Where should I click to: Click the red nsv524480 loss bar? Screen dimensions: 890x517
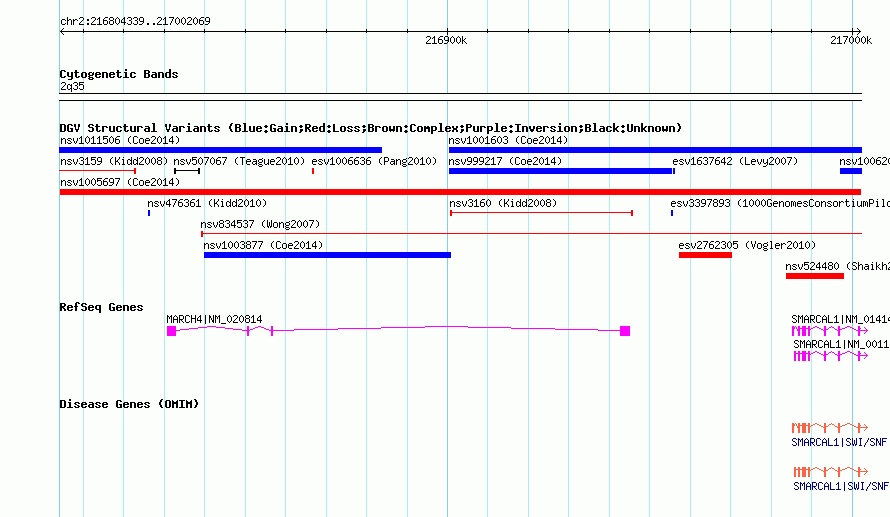(815, 276)
